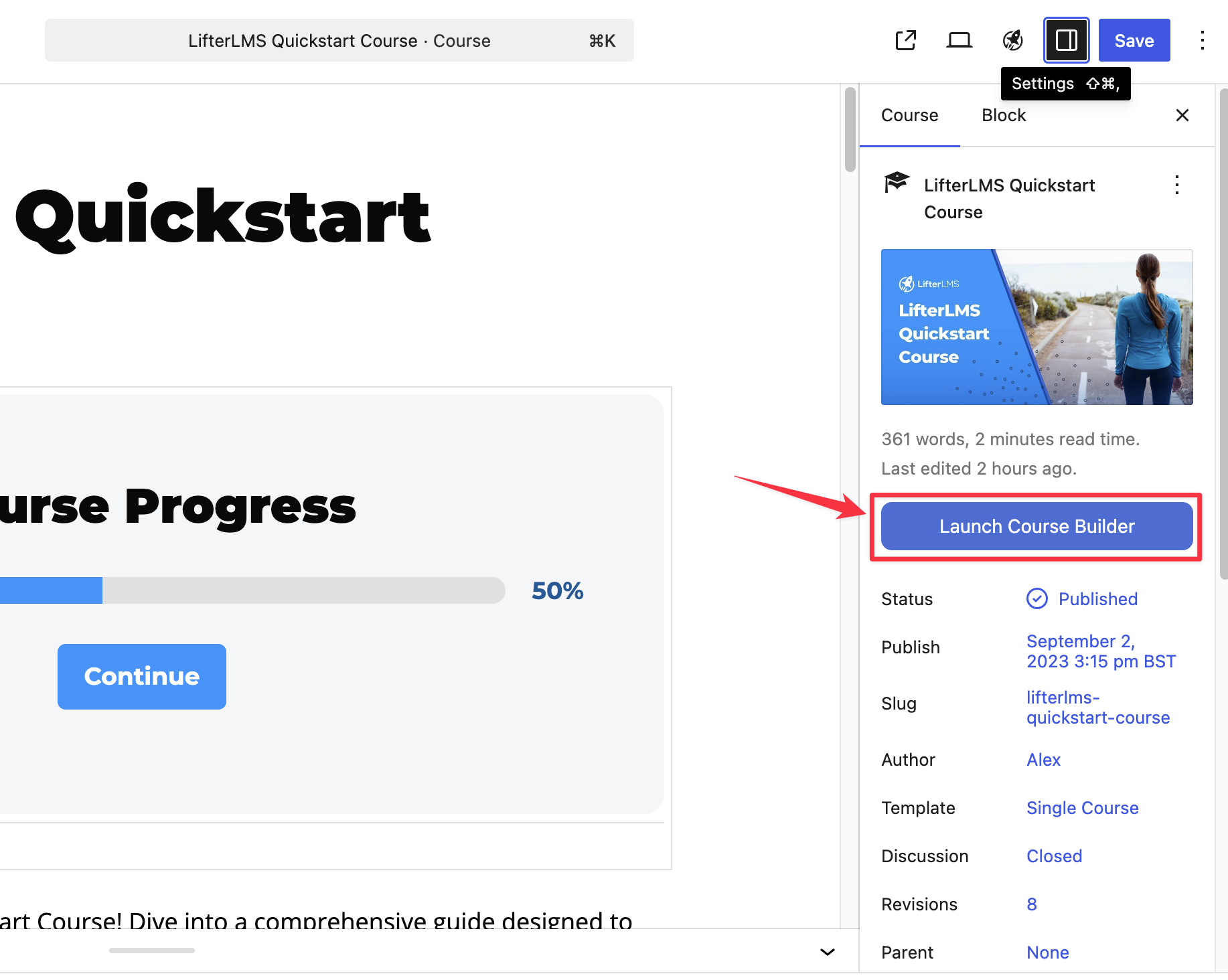Click the editor canvas vertical scrollbar
Image resolution: width=1228 pixels, height=980 pixels.
pyautogui.click(x=850, y=129)
